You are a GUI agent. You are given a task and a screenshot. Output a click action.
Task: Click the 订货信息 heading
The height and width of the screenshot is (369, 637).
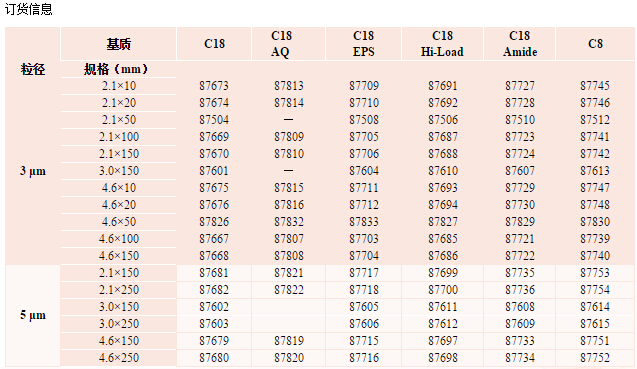tap(28, 9)
